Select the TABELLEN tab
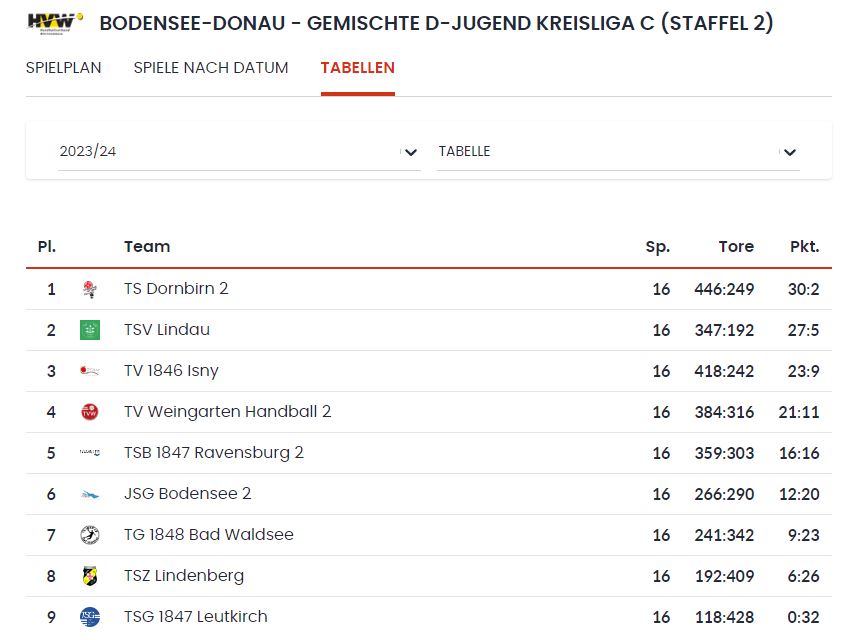Screen dimensions: 852x640 (x=358, y=68)
